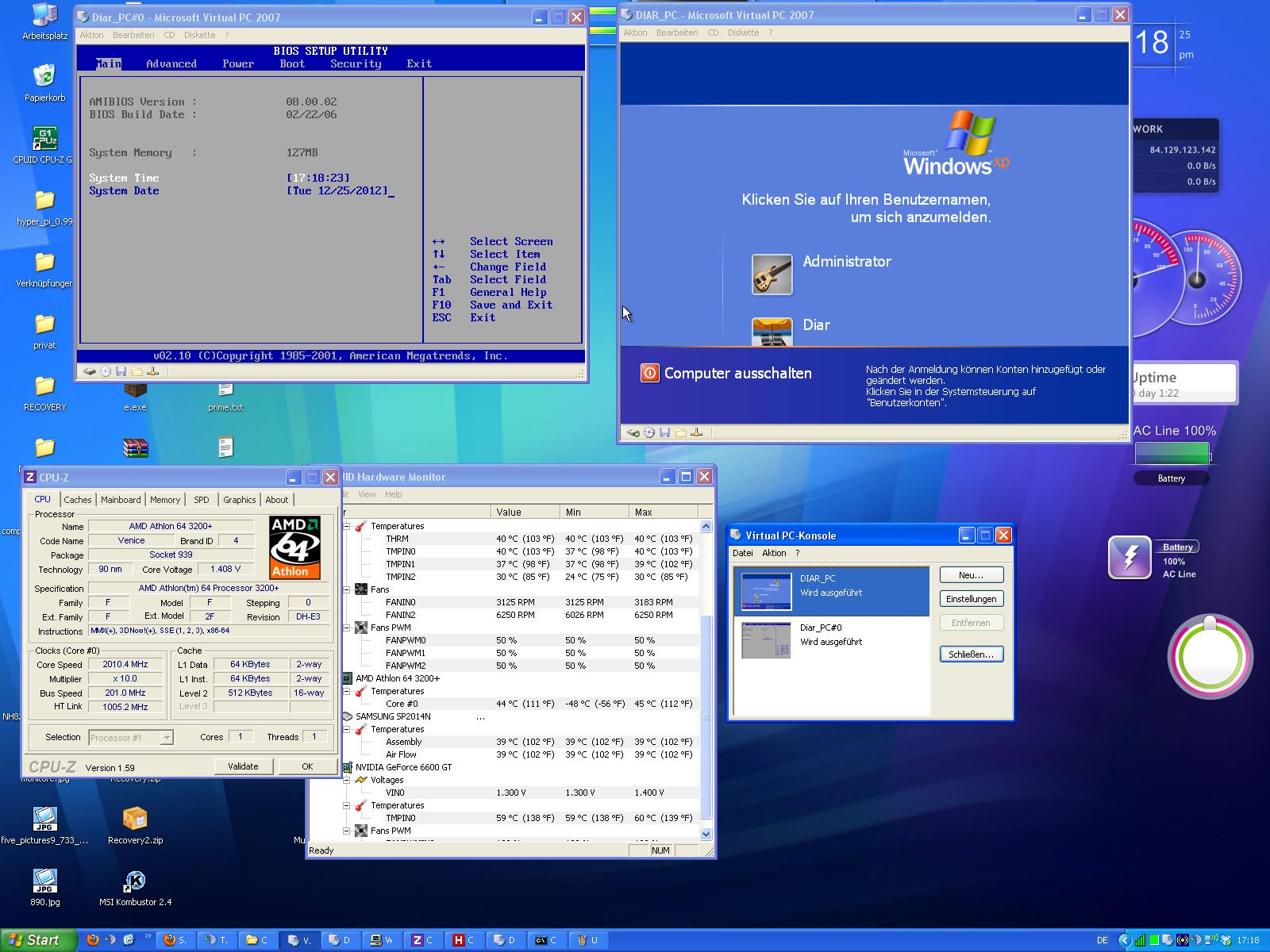Screen dimensions: 1270x952
Task: Open the Papierkorb recycle bin icon
Action: (44, 76)
